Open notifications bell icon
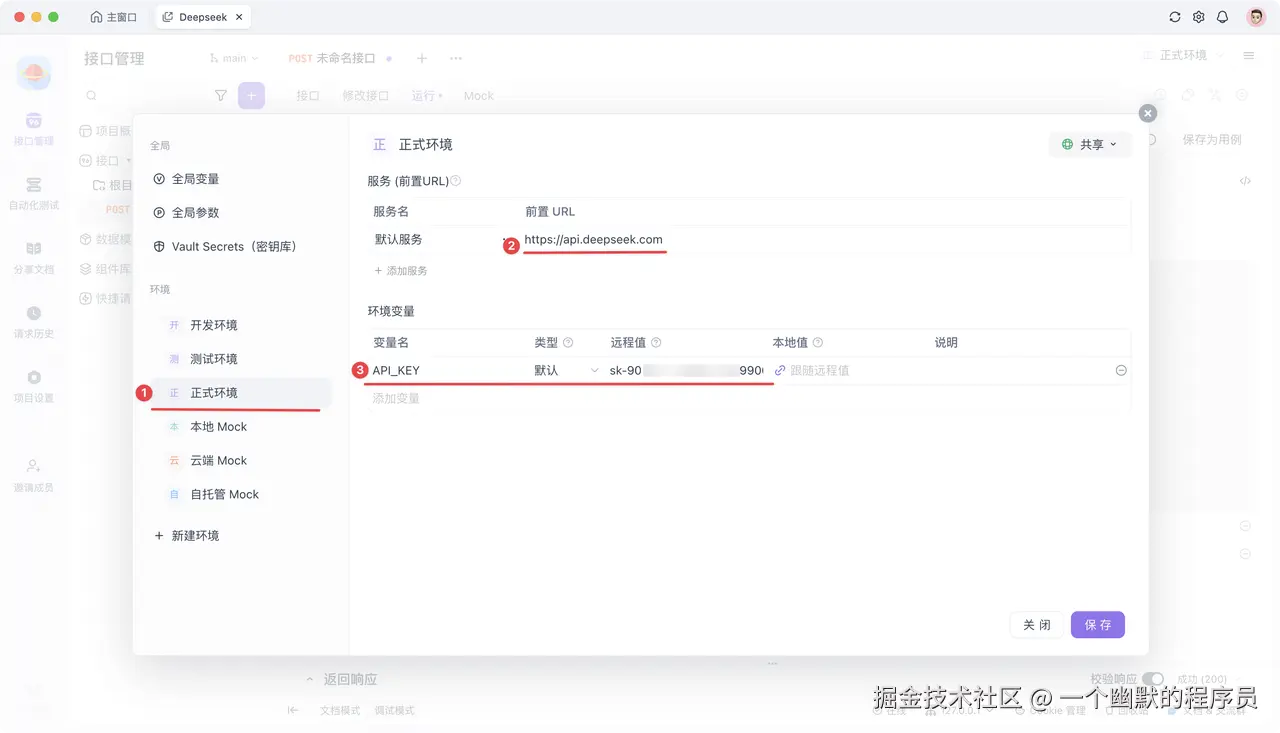This screenshot has height=733, width=1280. point(1223,17)
